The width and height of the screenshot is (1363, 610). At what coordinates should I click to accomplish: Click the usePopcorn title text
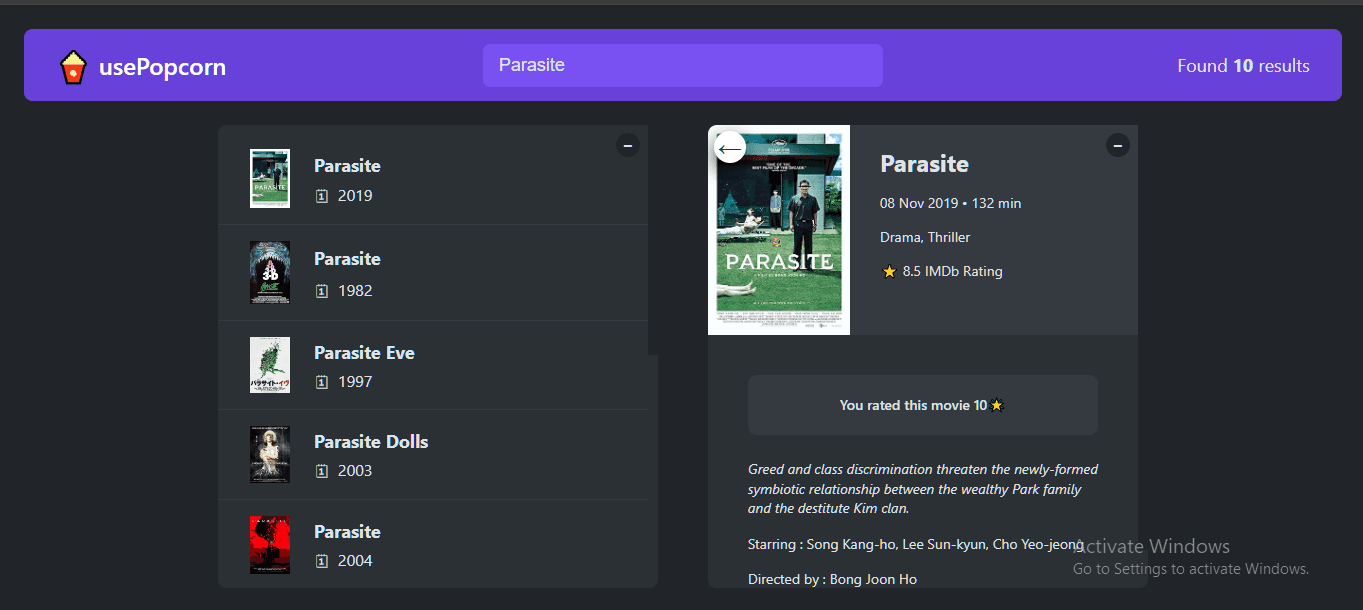pyautogui.click(x=162, y=67)
